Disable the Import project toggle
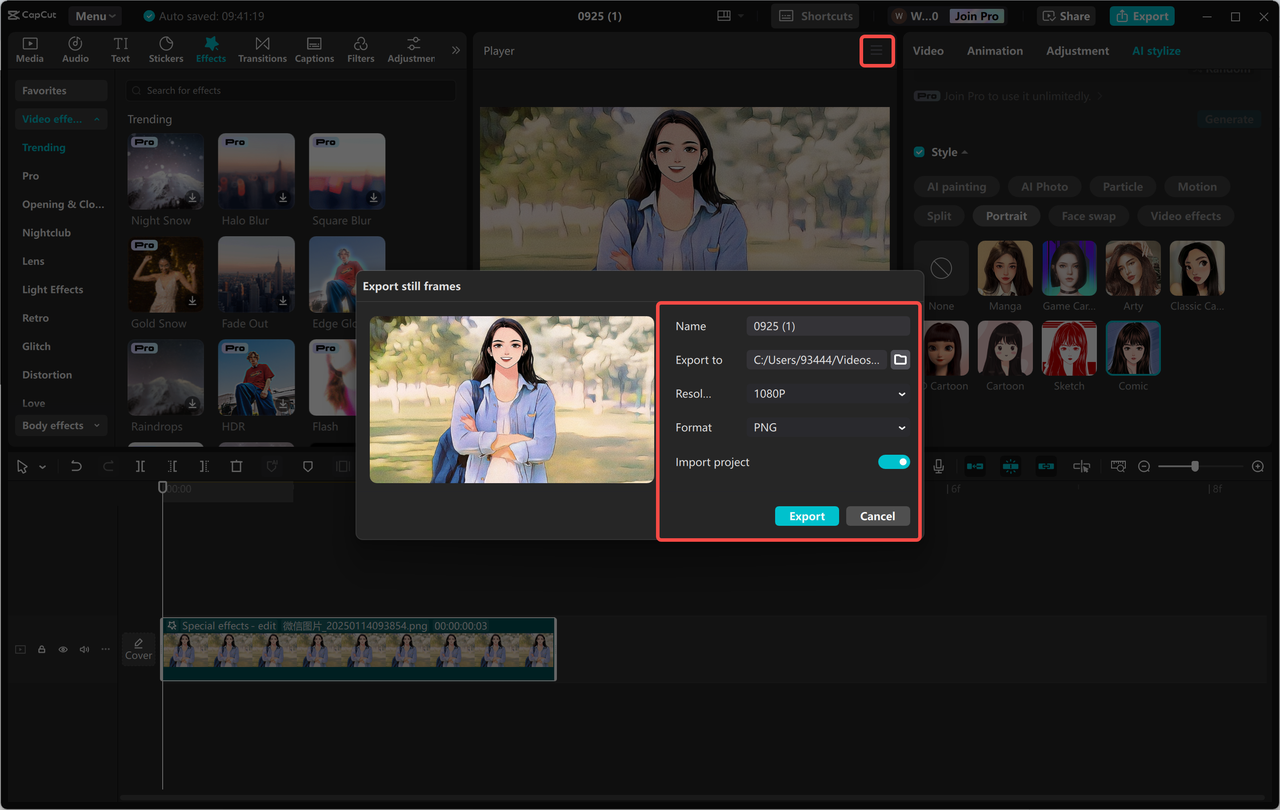Screen dimensions: 1280x810 (893, 462)
